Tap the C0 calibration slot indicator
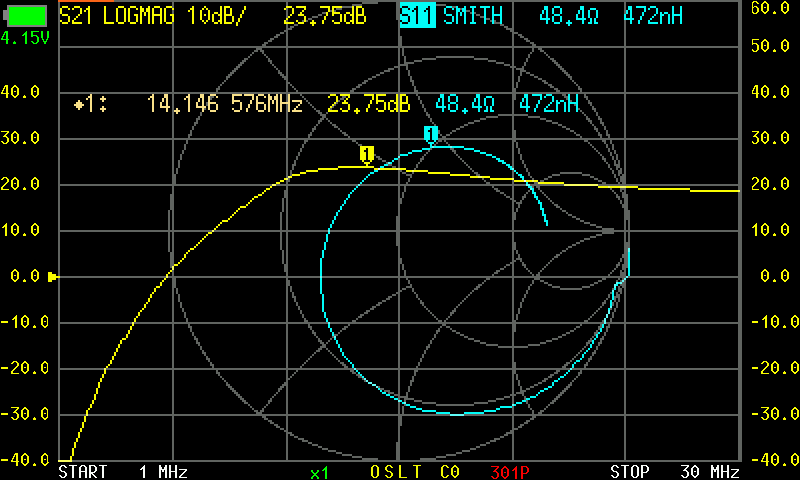Screen dimensions: 800x480 coord(450,472)
